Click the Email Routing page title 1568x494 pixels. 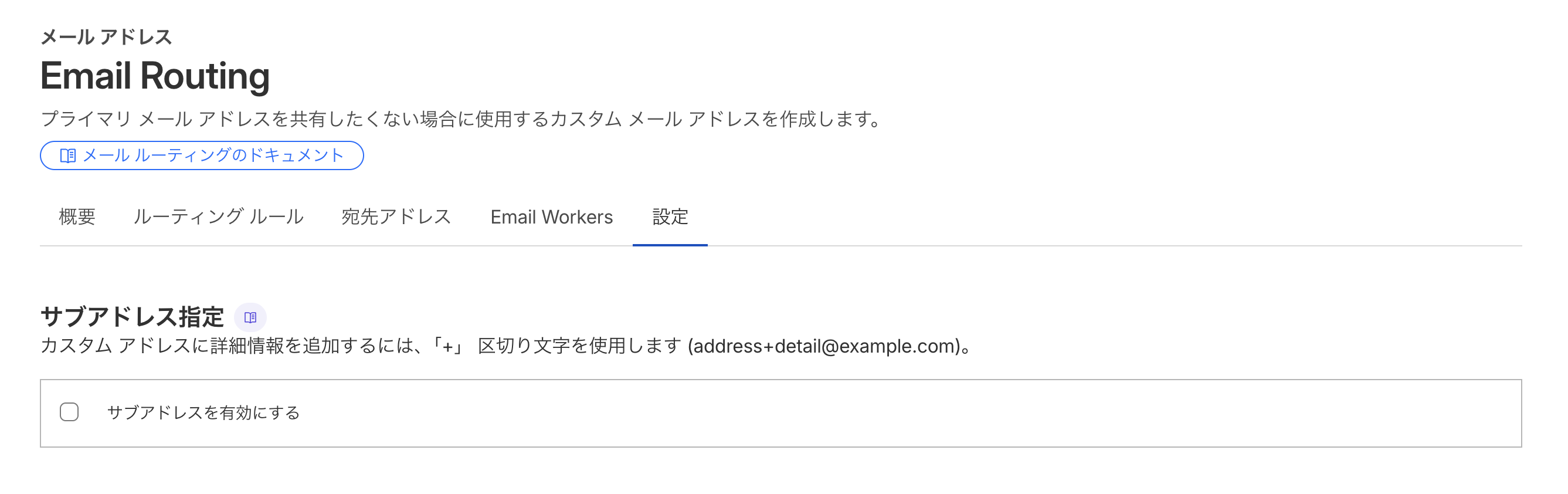tap(155, 76)
